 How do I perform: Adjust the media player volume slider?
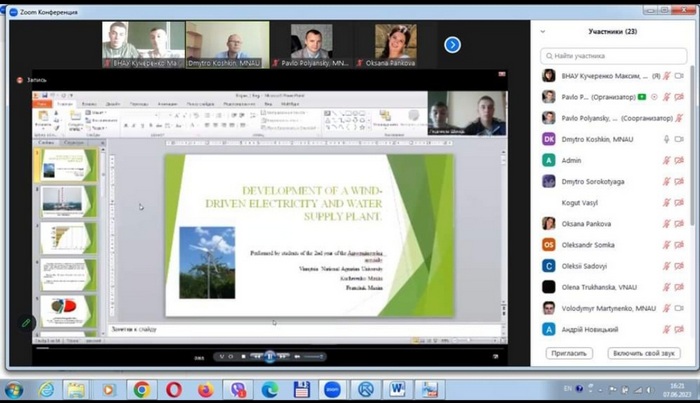313,357
